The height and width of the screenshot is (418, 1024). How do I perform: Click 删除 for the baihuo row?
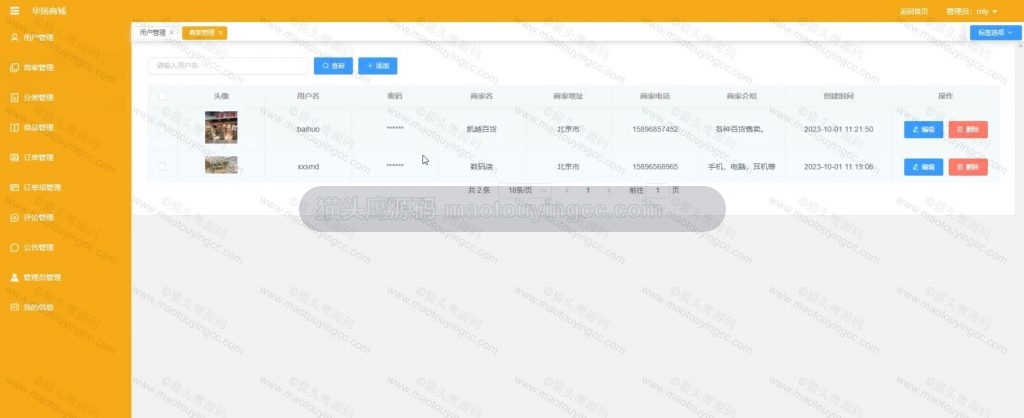(x=968, y=129)
